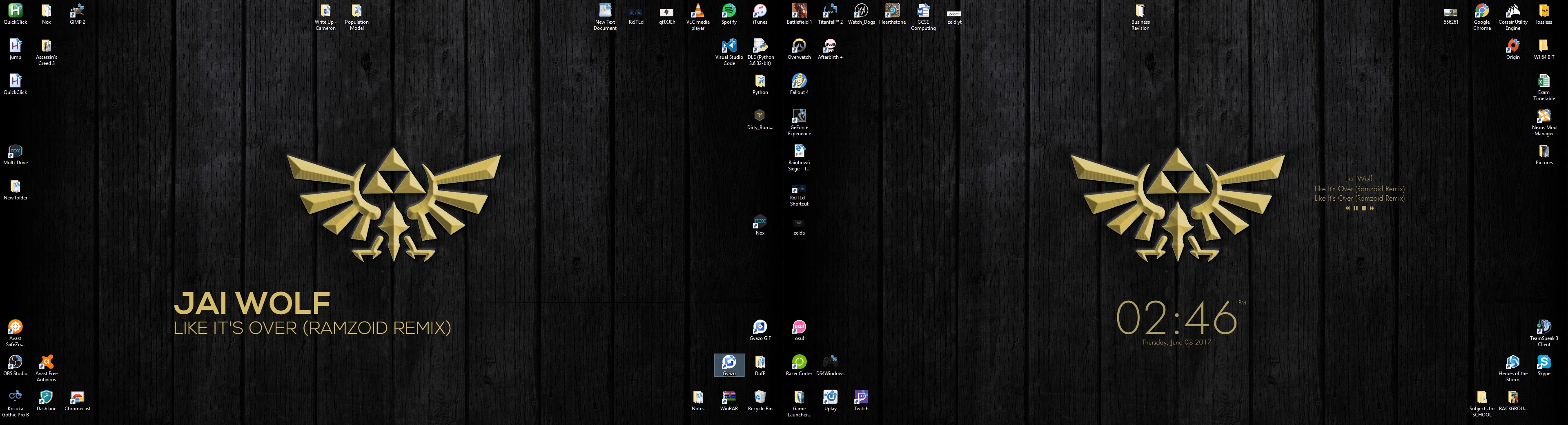Select the zelda file icon

tap(799, 227)
